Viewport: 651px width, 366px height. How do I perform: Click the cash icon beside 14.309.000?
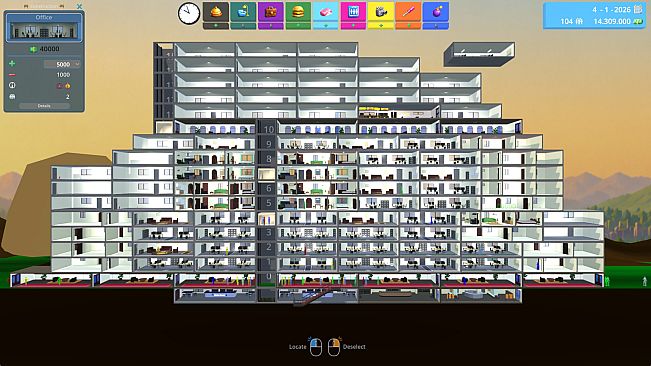click(x=638, y=21)
